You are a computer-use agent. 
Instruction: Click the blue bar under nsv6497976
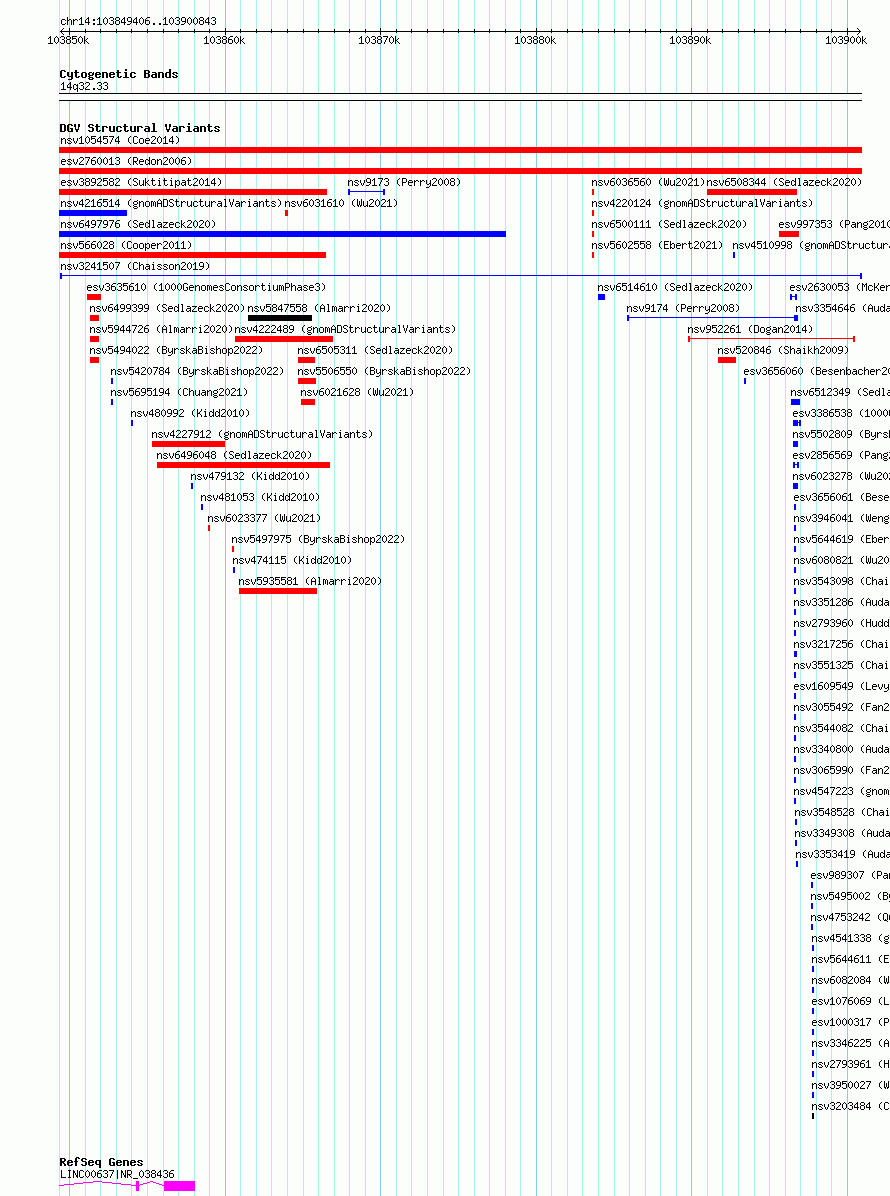tap(282, 234)
